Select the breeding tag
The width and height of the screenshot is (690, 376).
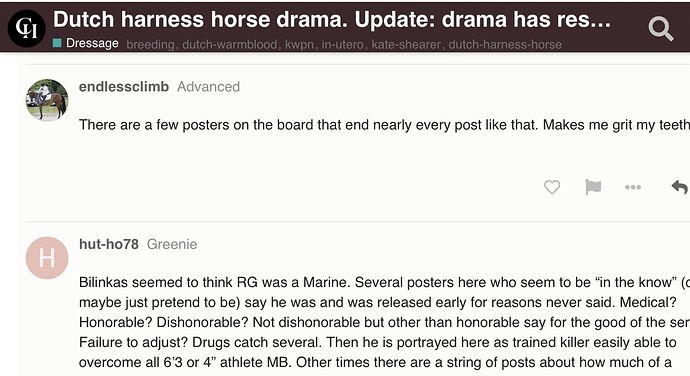coord(150,44)
